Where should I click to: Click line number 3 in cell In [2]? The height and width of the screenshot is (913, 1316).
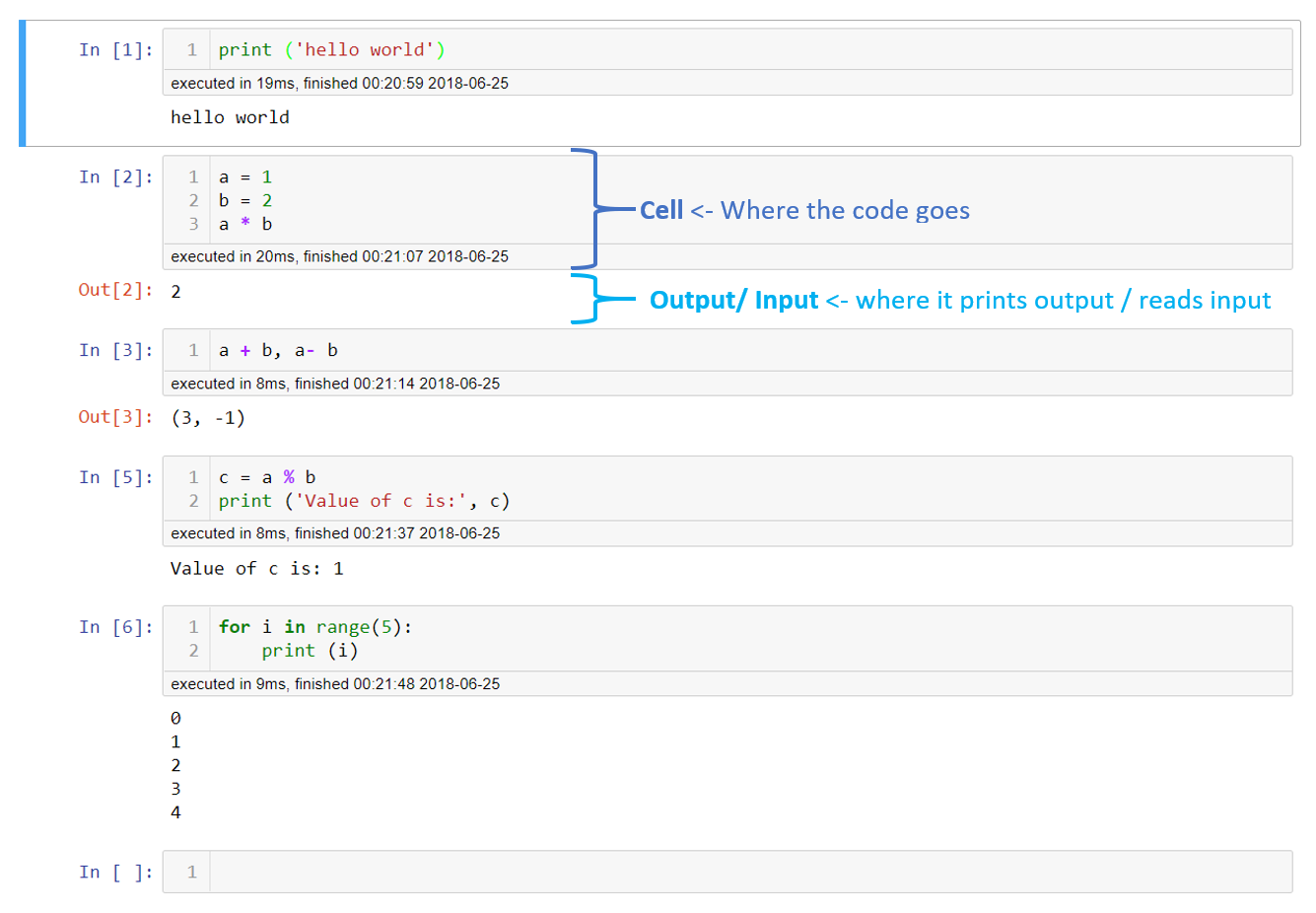[x=193, y=224]
